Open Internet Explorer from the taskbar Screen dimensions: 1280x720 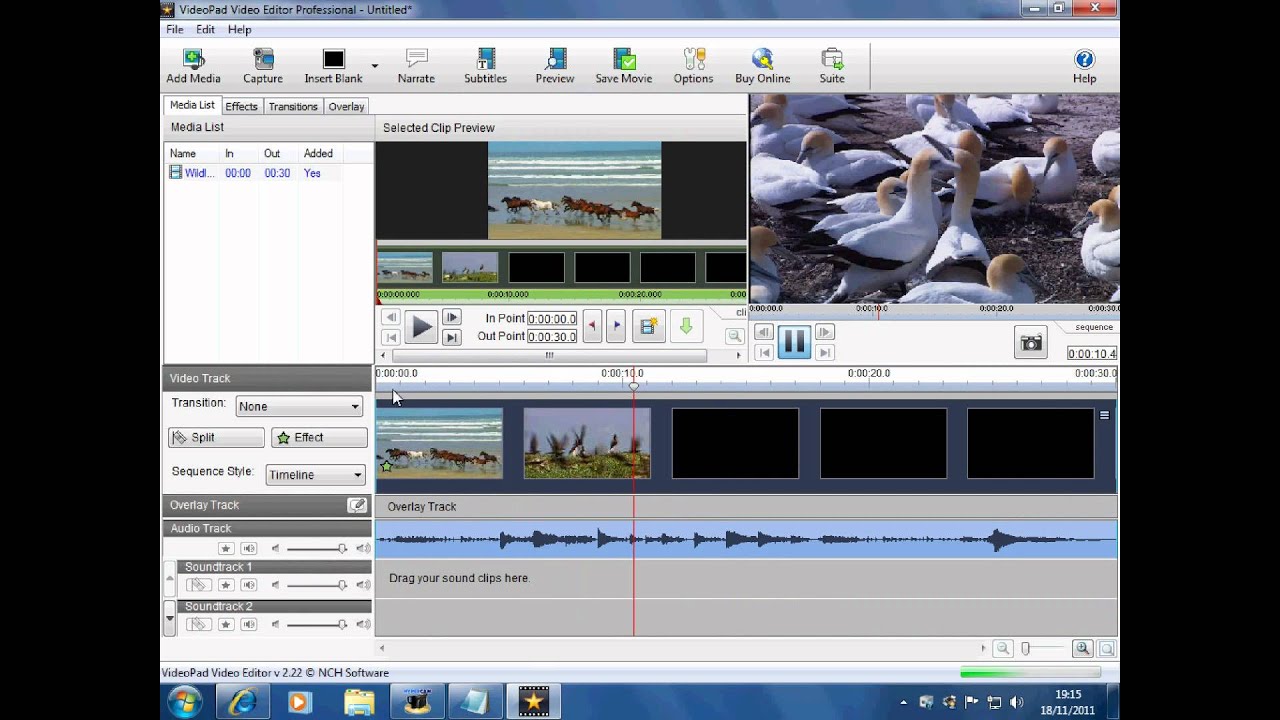[242, 702]
